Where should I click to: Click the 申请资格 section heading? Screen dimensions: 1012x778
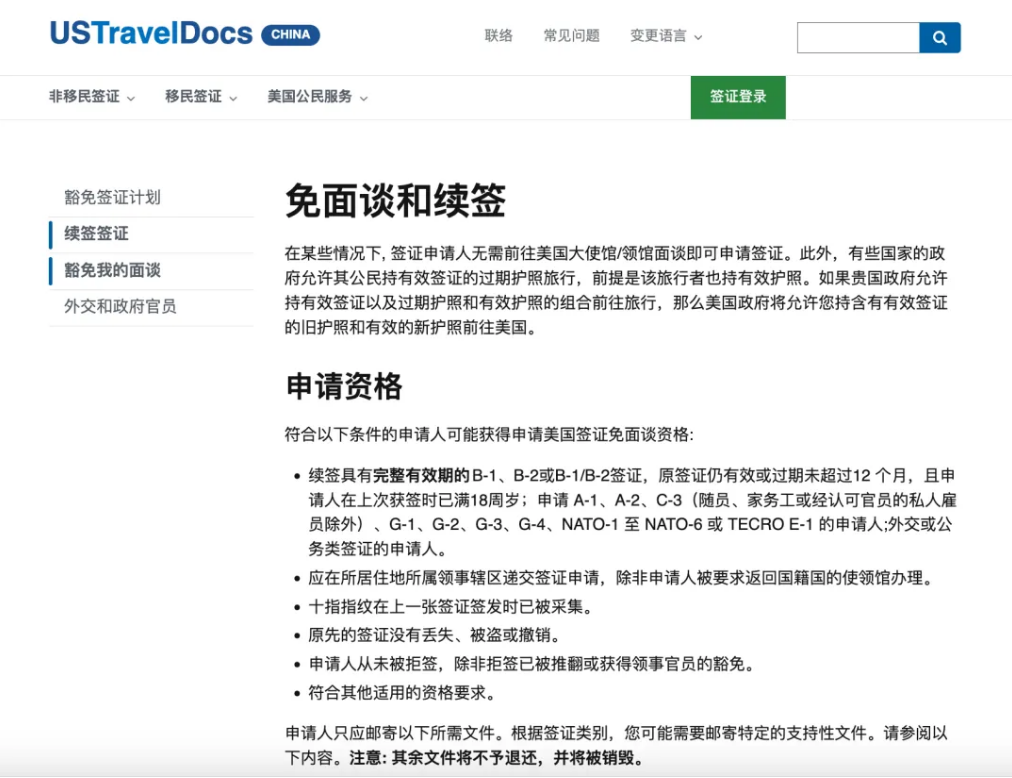coord(344,386)
